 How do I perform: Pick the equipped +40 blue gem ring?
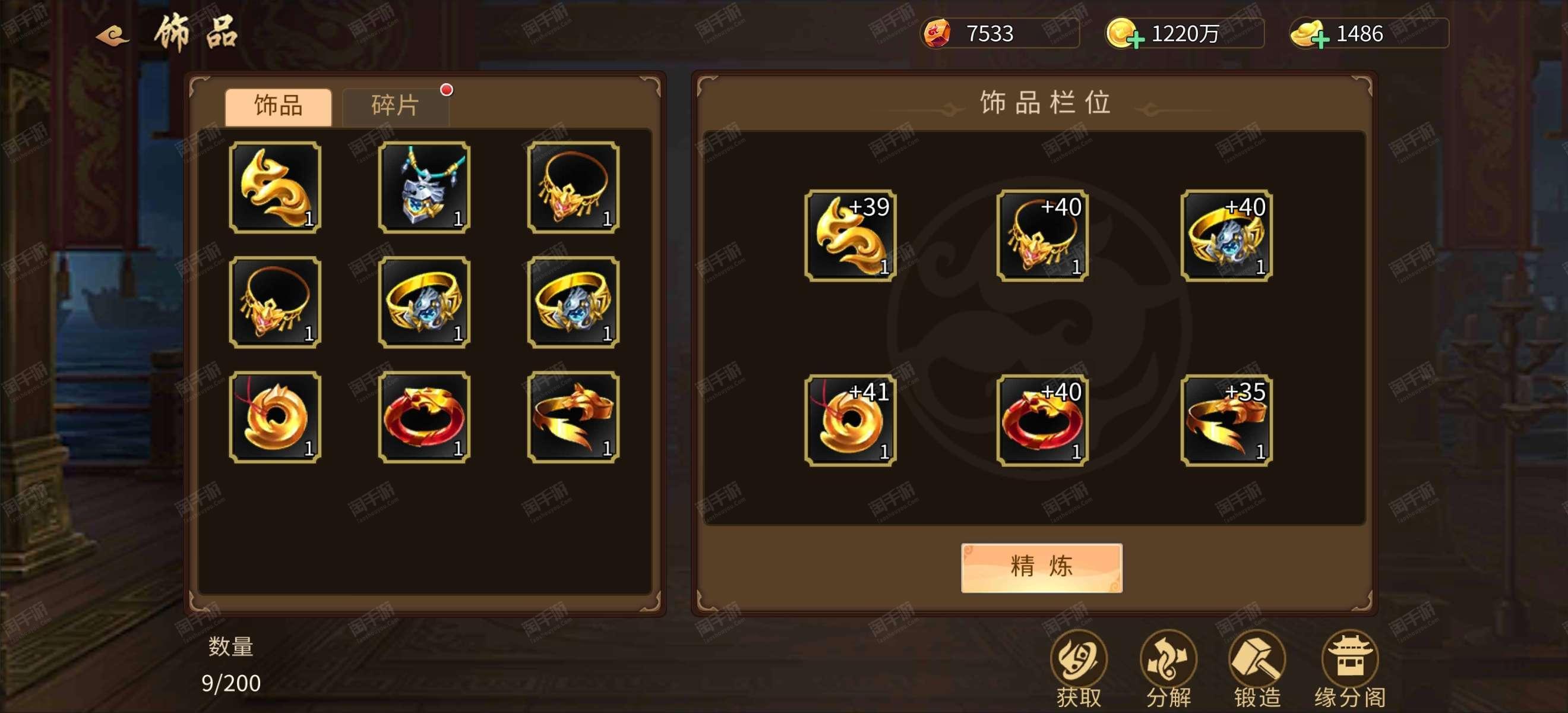pyautogui.click(x=1226, y=235)
